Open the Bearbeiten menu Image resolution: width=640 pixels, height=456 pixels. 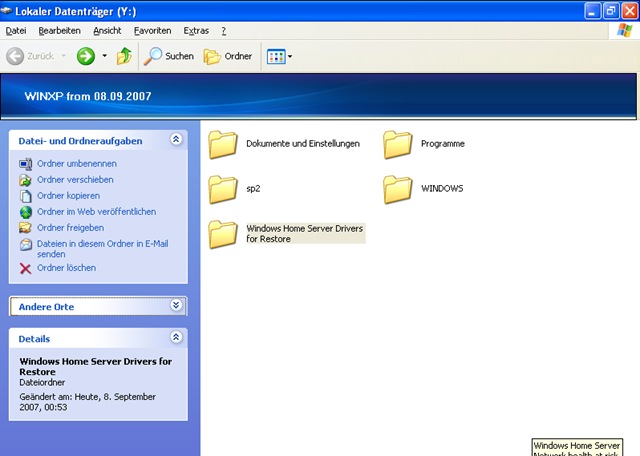coord(59,31)
